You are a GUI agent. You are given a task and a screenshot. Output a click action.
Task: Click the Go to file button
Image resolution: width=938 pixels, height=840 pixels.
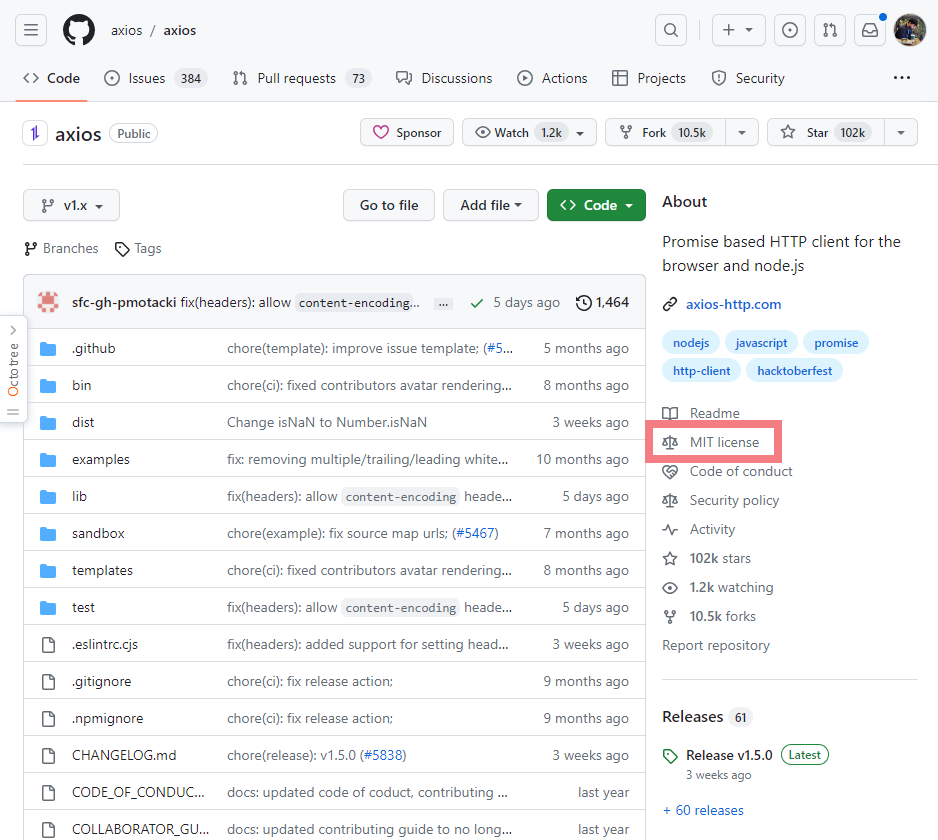(x=389, y=205)
